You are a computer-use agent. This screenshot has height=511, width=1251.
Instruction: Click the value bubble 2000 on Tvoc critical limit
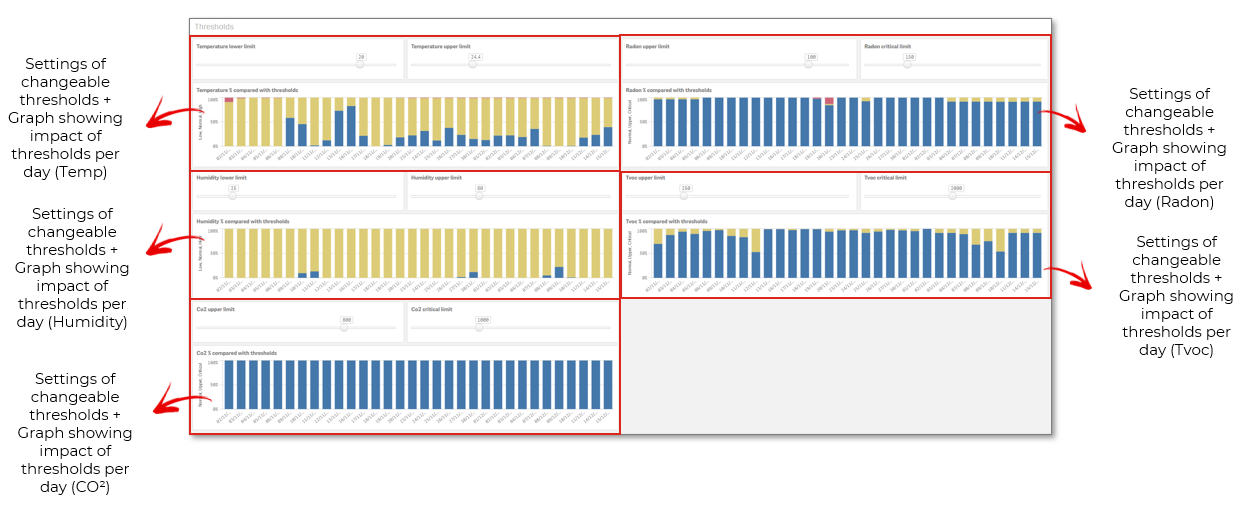click(x=956, y=188)
